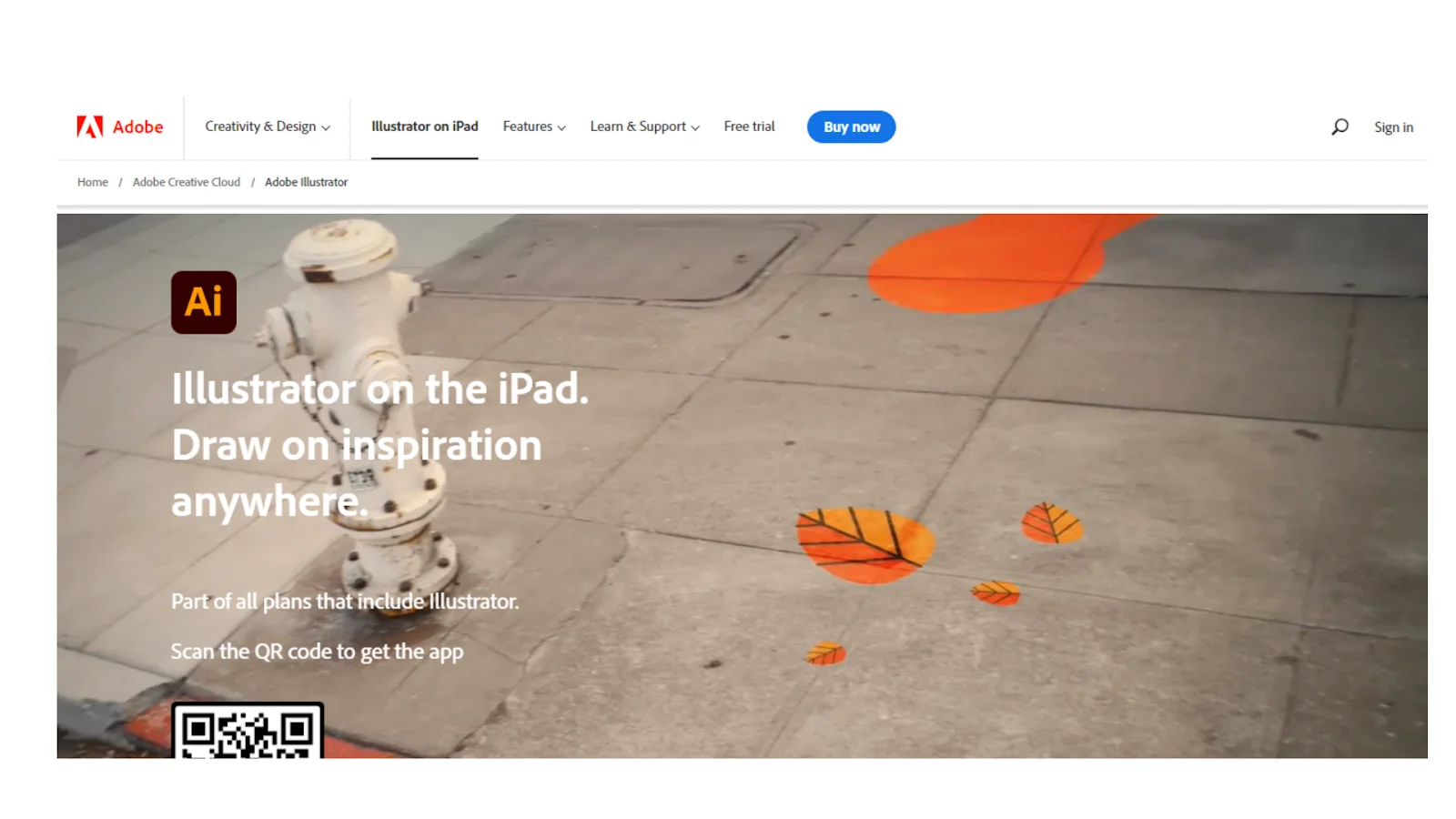Click the Adobe logo icon
1456x819 pixels.
point(89,126)
